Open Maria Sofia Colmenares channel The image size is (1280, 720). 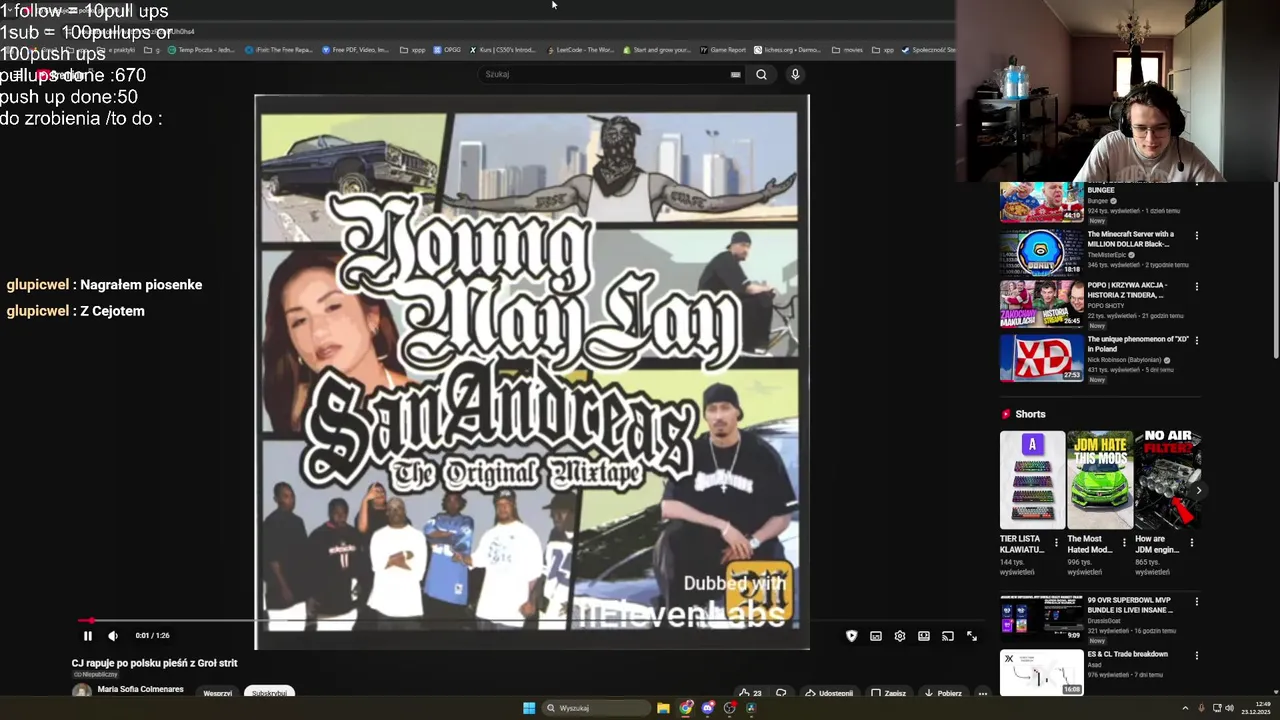pos(140,689)
